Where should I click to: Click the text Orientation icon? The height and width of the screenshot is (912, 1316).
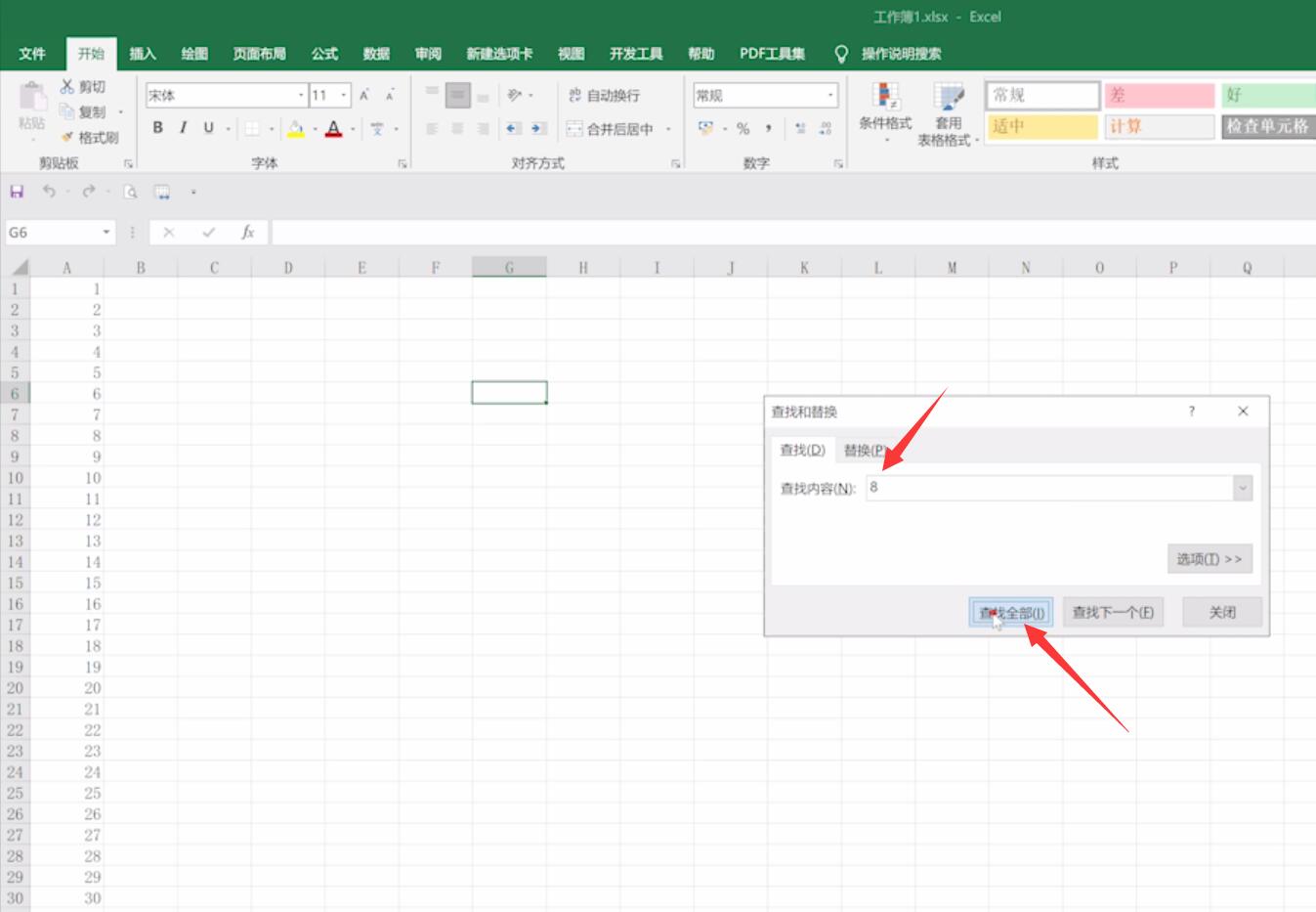click(515, 95)
